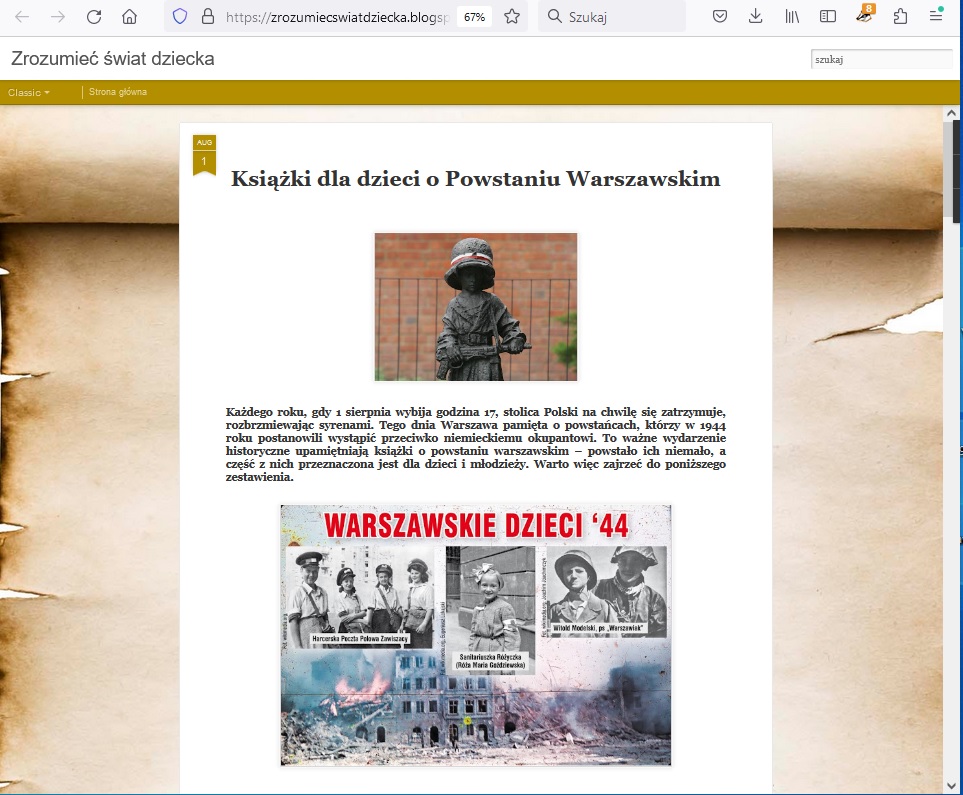Focus the Szukaj browser search field
This screenshot has height=795, width=963.
[612, 17]
